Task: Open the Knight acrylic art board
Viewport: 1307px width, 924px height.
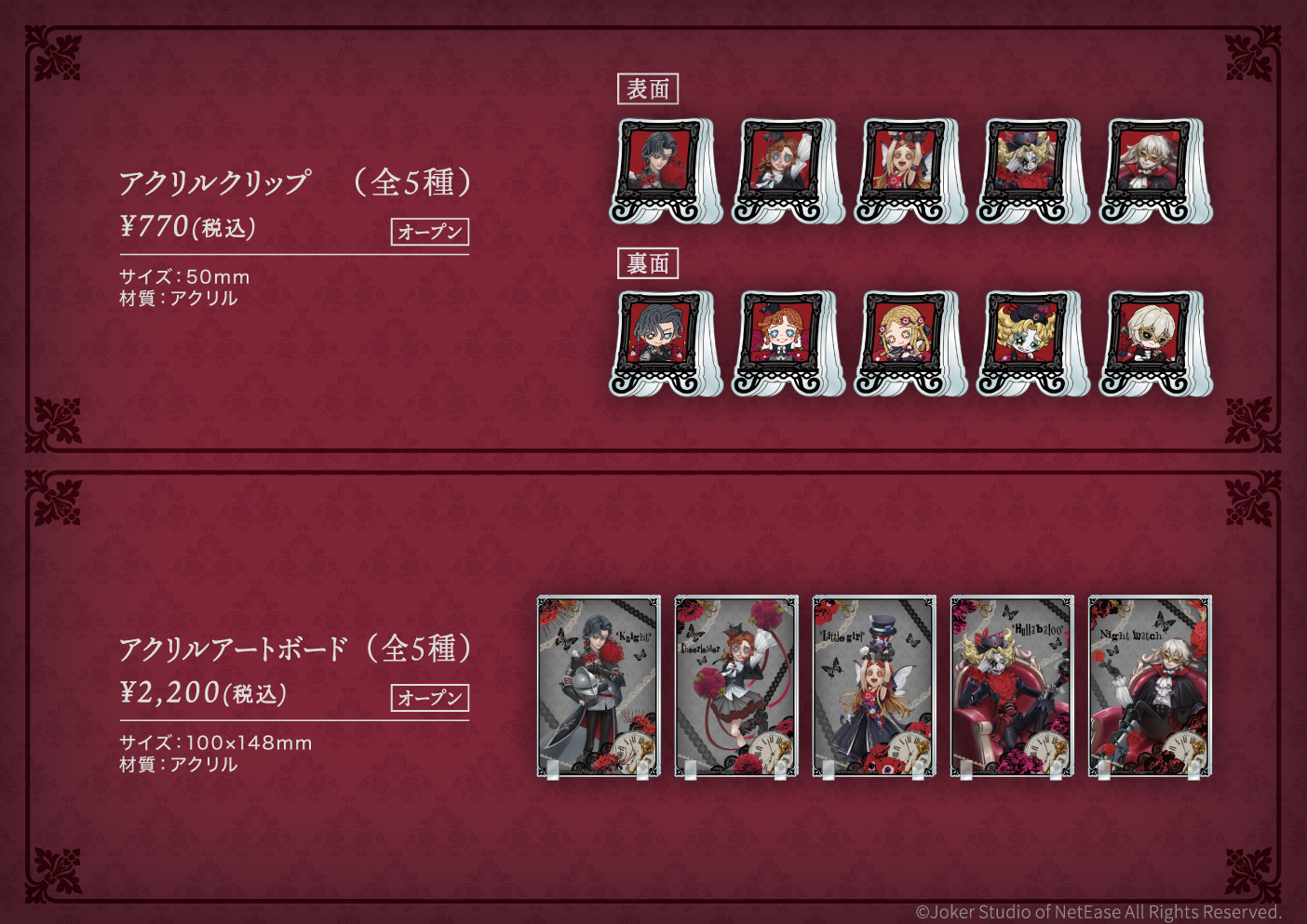Action: point(599,687)
